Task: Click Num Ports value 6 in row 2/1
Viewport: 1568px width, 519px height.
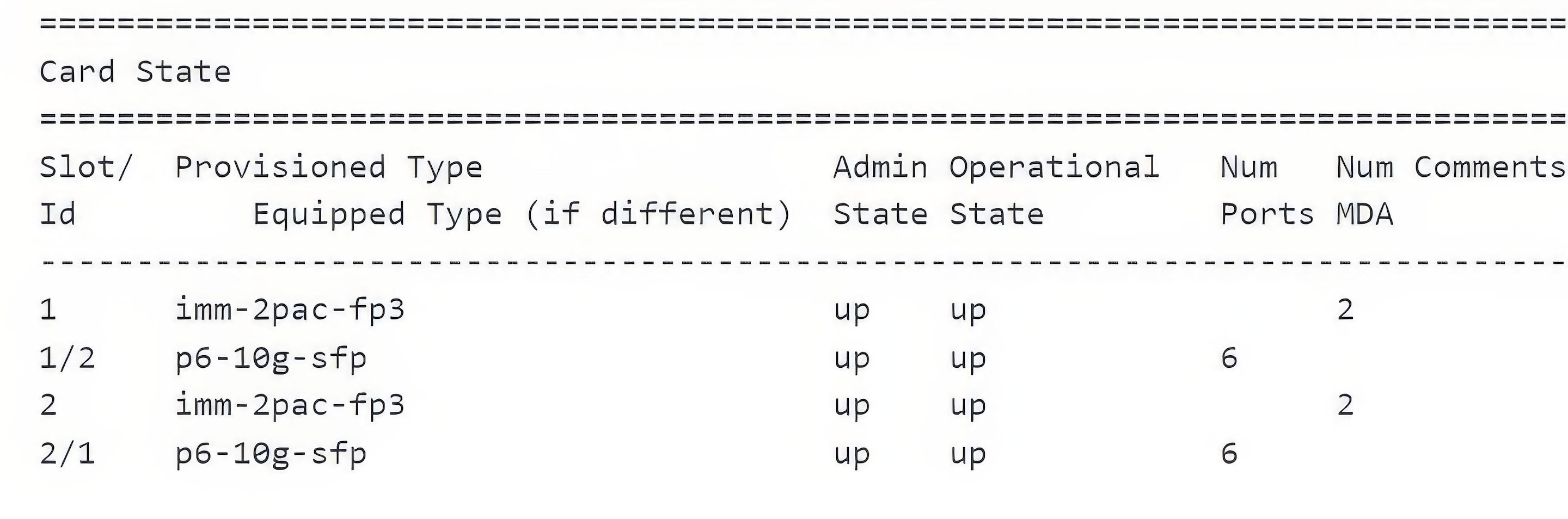Action: 1229,453
